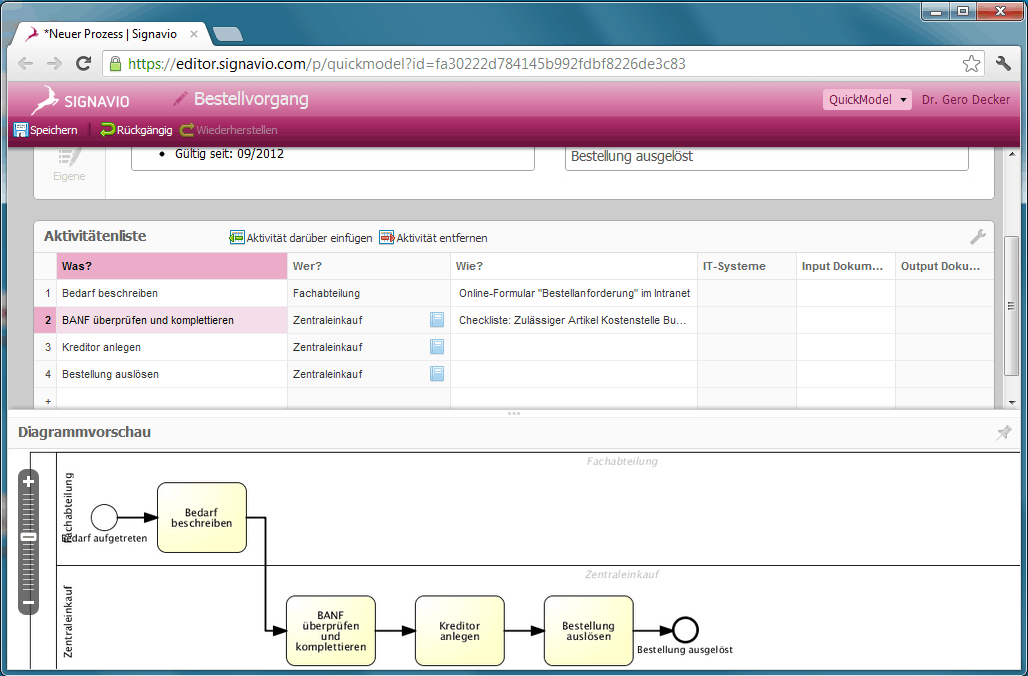Open the QuickModel dropdown
This screenshot has height=676, width=1028.
pos(867,100)
